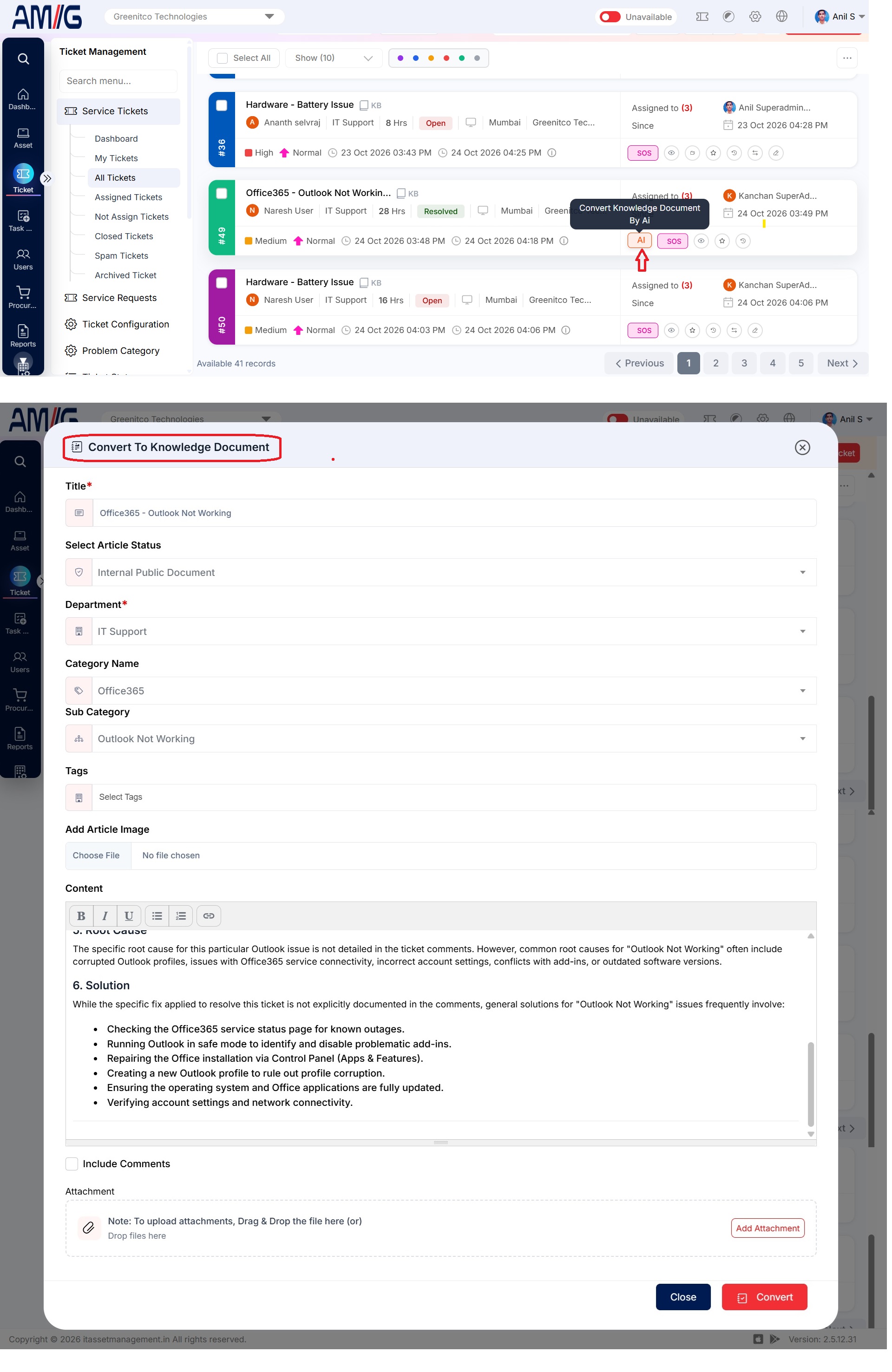Open Select Article Status dropdown

point(440,572)
